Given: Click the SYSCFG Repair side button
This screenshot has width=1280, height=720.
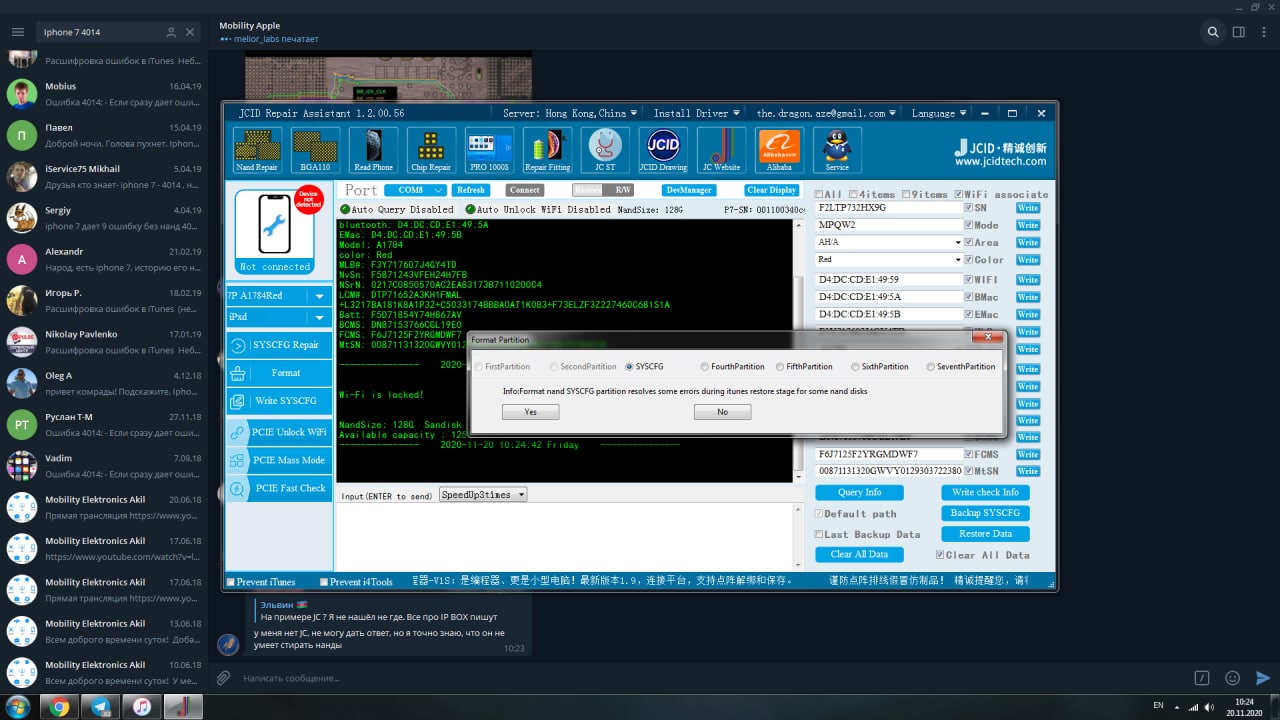Looking at the screenshot, I should tap(278, 345).
